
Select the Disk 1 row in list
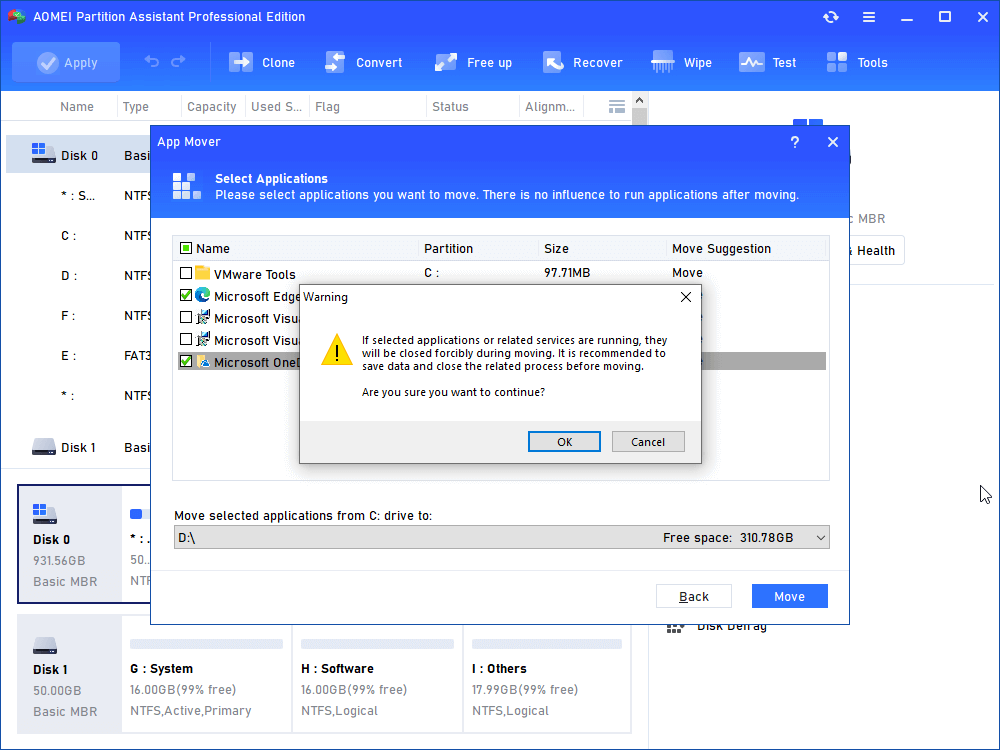click(78, 447)
